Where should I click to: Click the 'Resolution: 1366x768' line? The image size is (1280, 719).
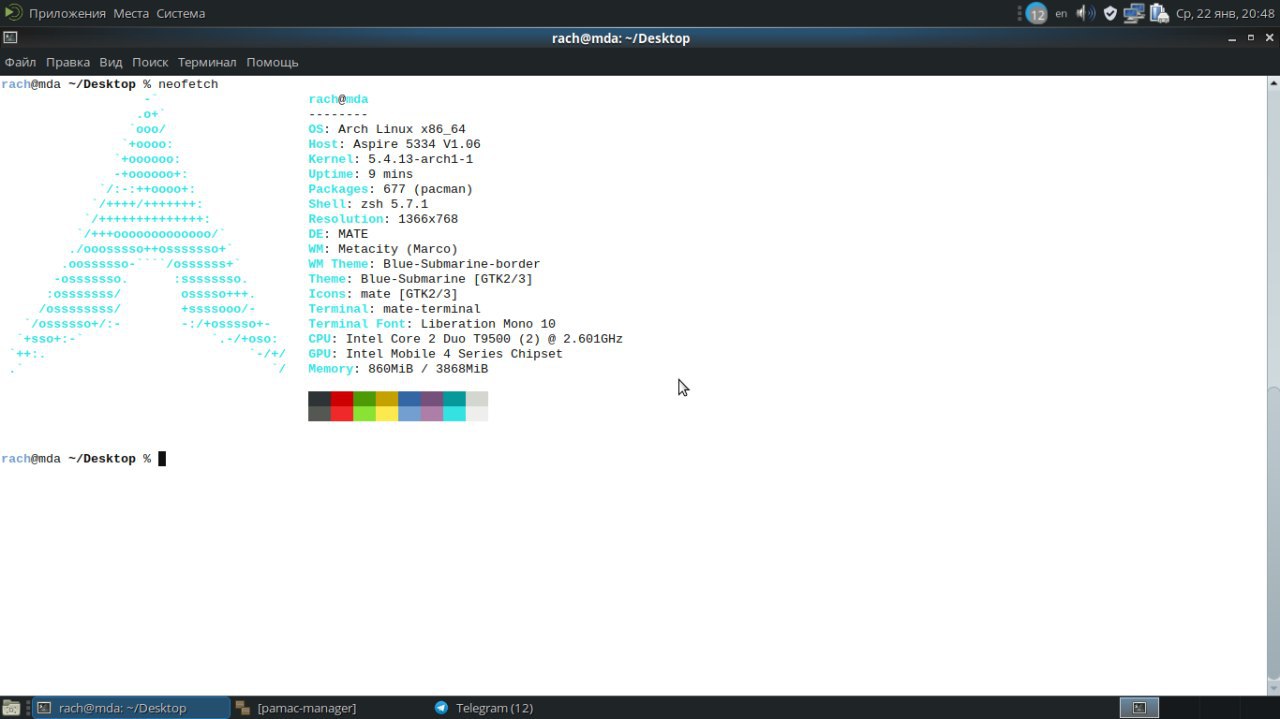(383, 219)
